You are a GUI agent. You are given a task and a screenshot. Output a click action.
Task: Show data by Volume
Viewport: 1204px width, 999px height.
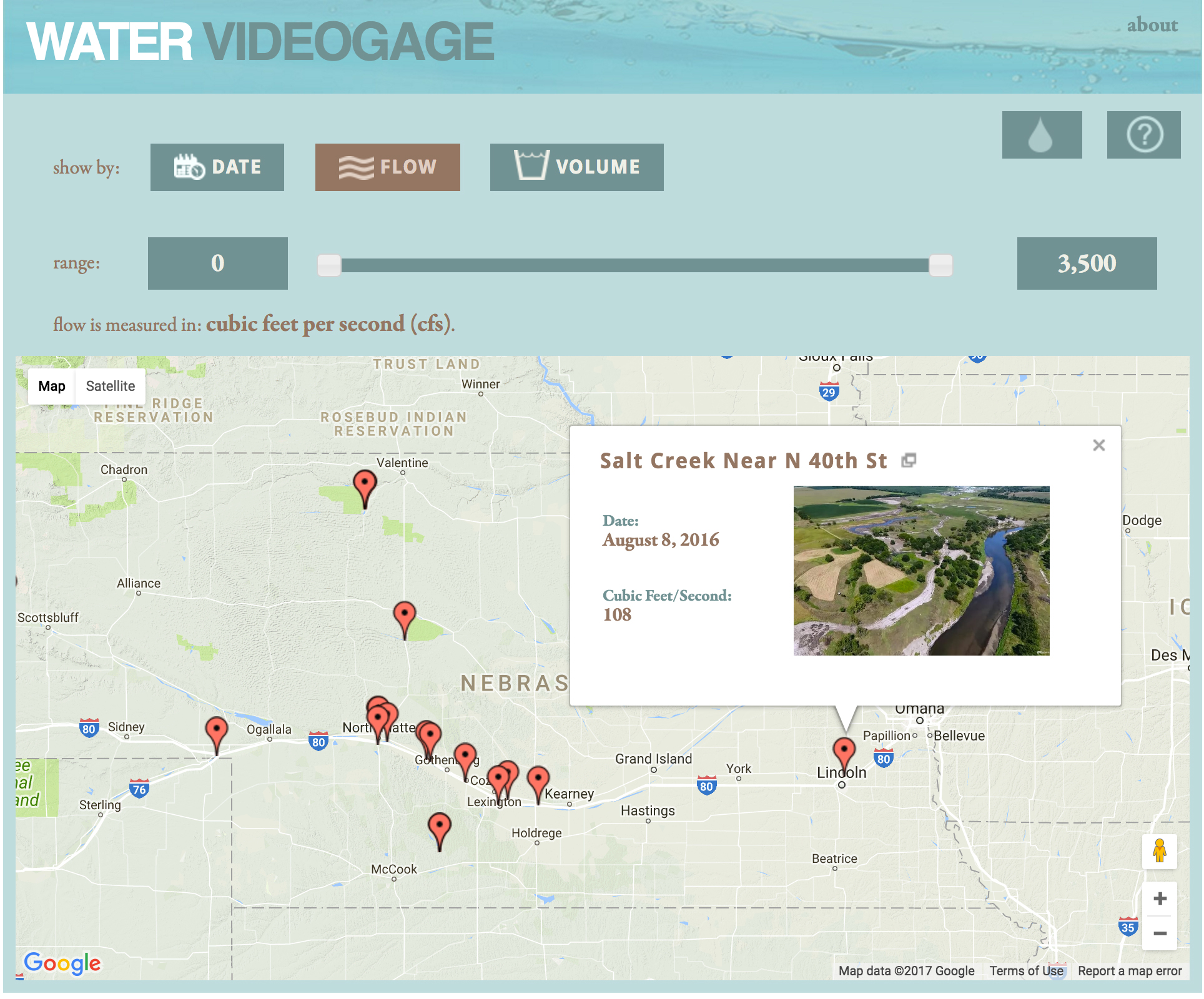577,167
